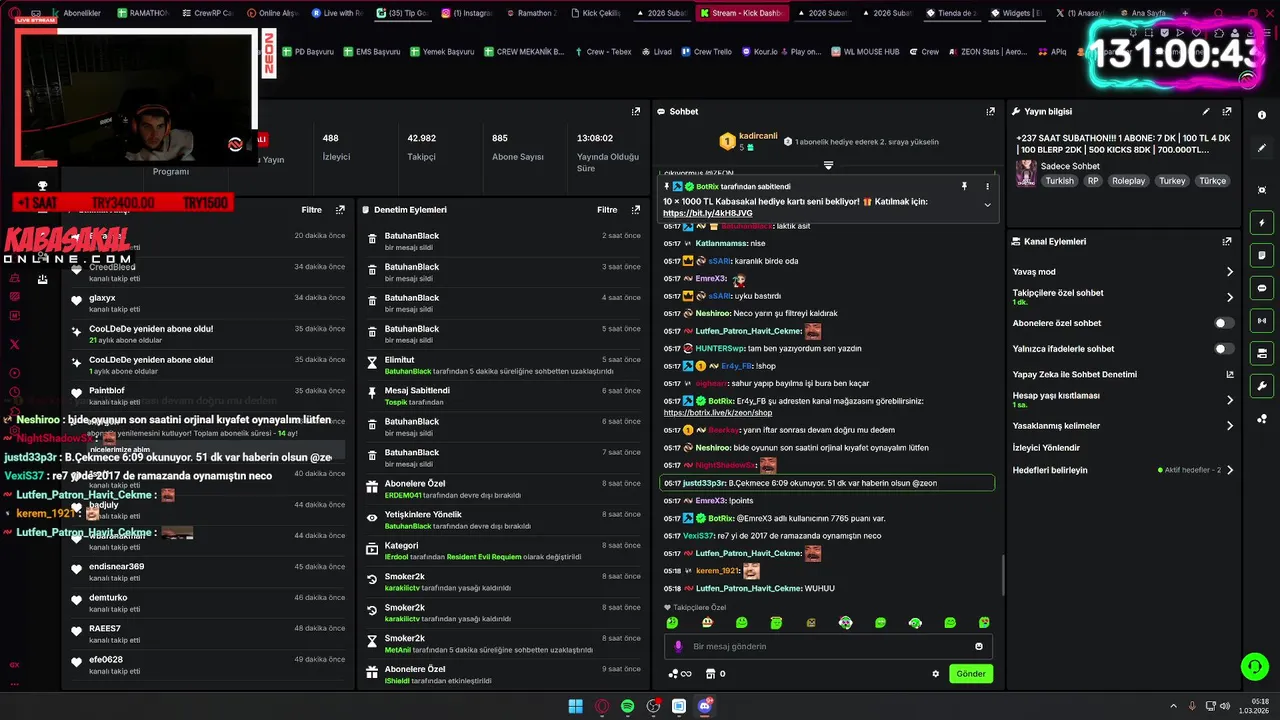The height and width of the screenshot is (720, 1280).
Task: Open Filtre in the activity feed panel
Action: (311, 210)
